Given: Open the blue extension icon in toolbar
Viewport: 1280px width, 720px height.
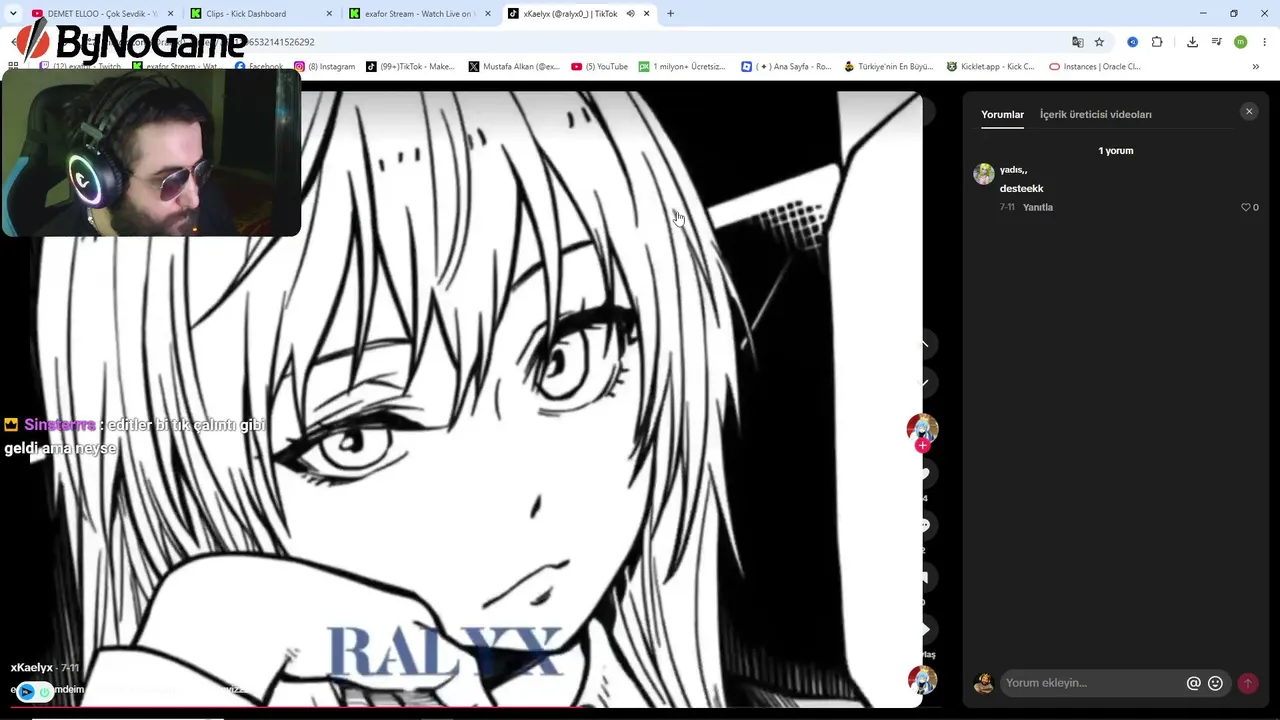Looking at the screenshot, I should point(1132,42).
